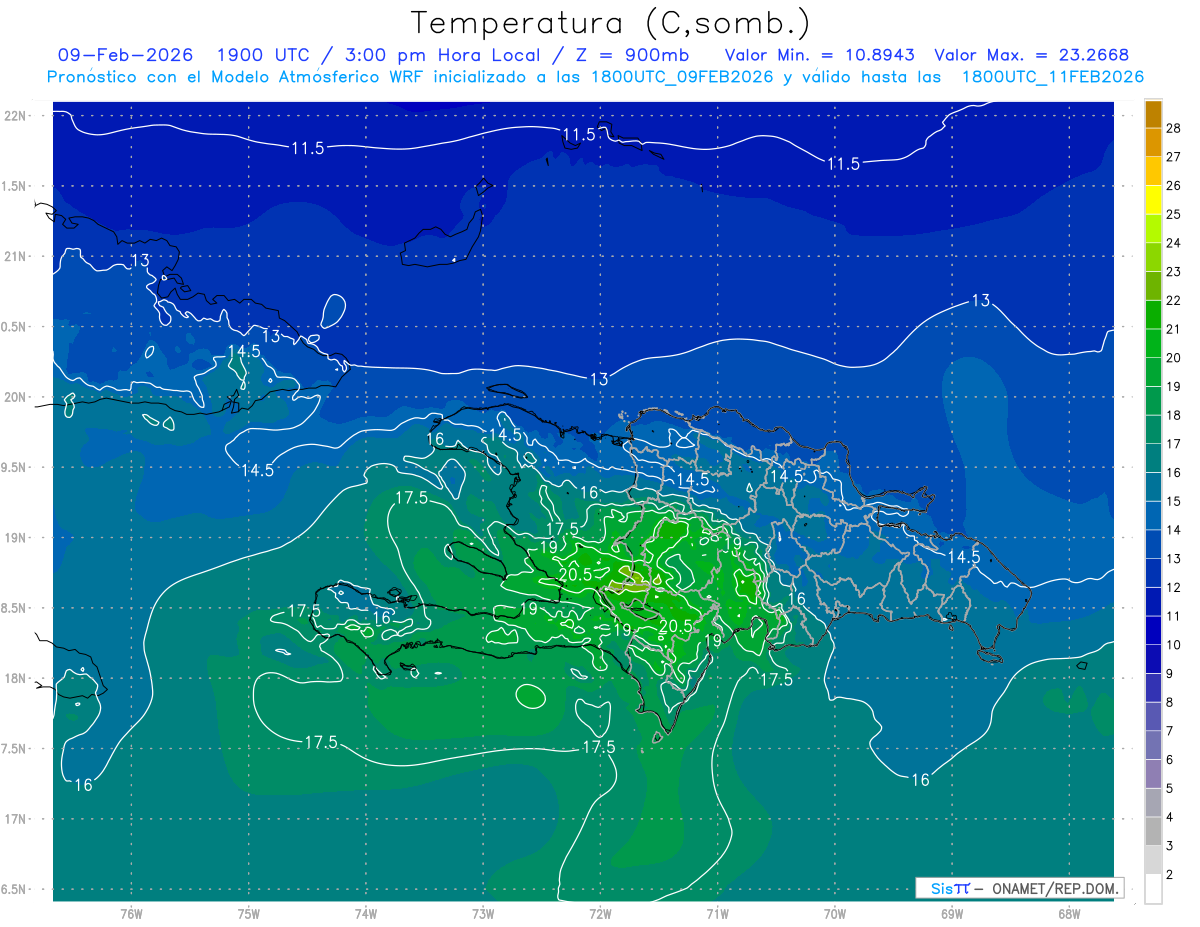This screenshot has height=927, width=1200.
Task: Click "Pronóstico con el Modelo Atmósferico WRF" text
Action: 238,77
